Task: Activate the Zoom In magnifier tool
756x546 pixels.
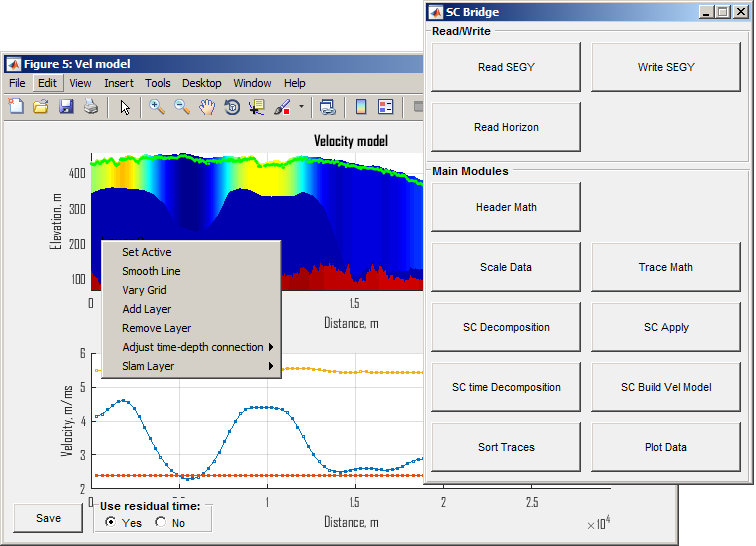Action: pos(157,107)
